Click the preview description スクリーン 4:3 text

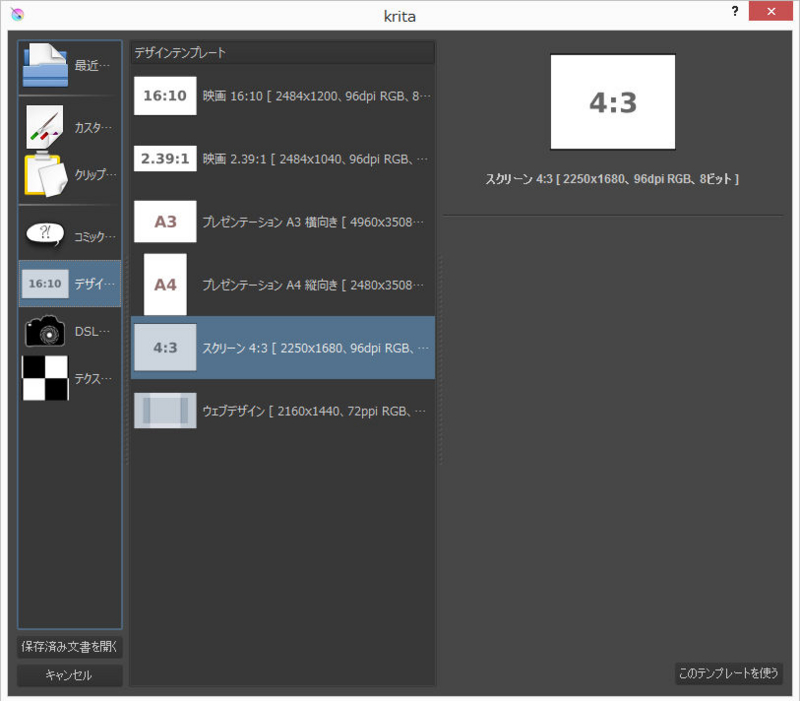coord(612,179)
